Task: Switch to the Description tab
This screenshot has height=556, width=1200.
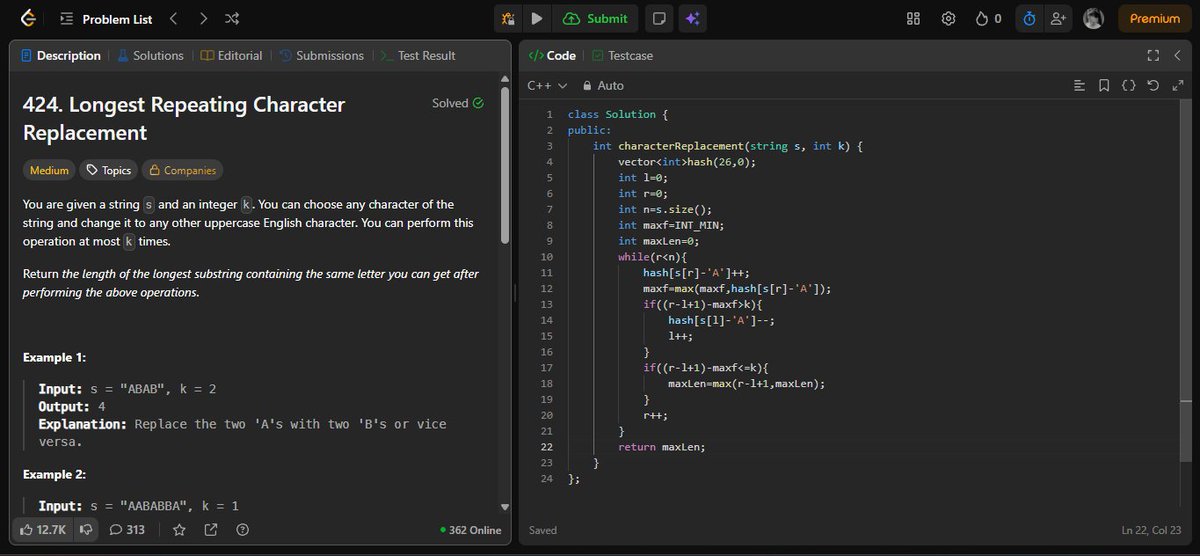Action: (61, 56)
